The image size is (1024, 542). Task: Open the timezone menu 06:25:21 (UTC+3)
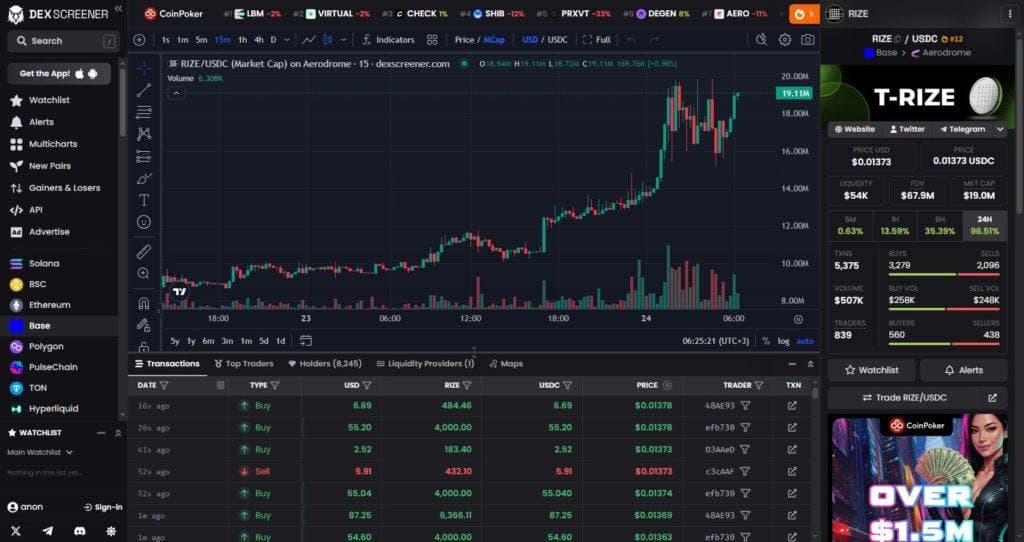click(716, 341)
